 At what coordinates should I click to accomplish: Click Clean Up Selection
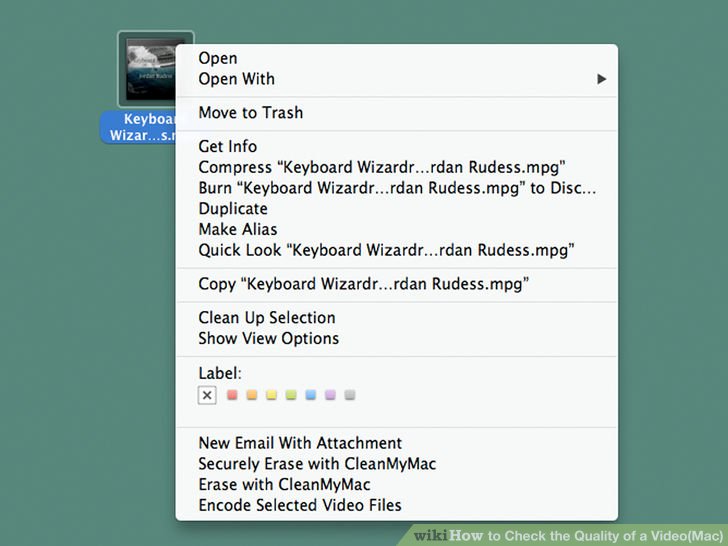[x=397, y=318]
